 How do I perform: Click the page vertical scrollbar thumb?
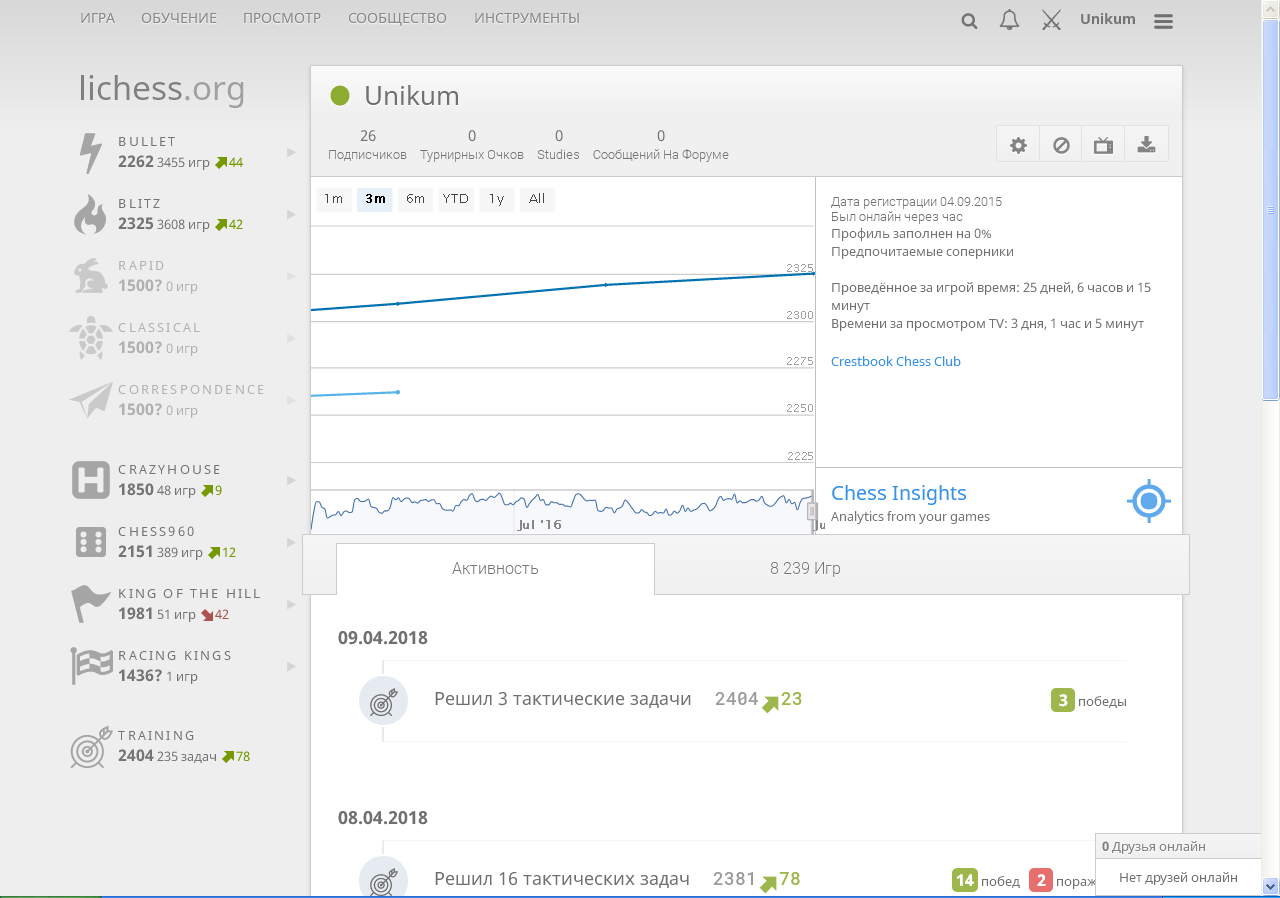(1271, 210)
